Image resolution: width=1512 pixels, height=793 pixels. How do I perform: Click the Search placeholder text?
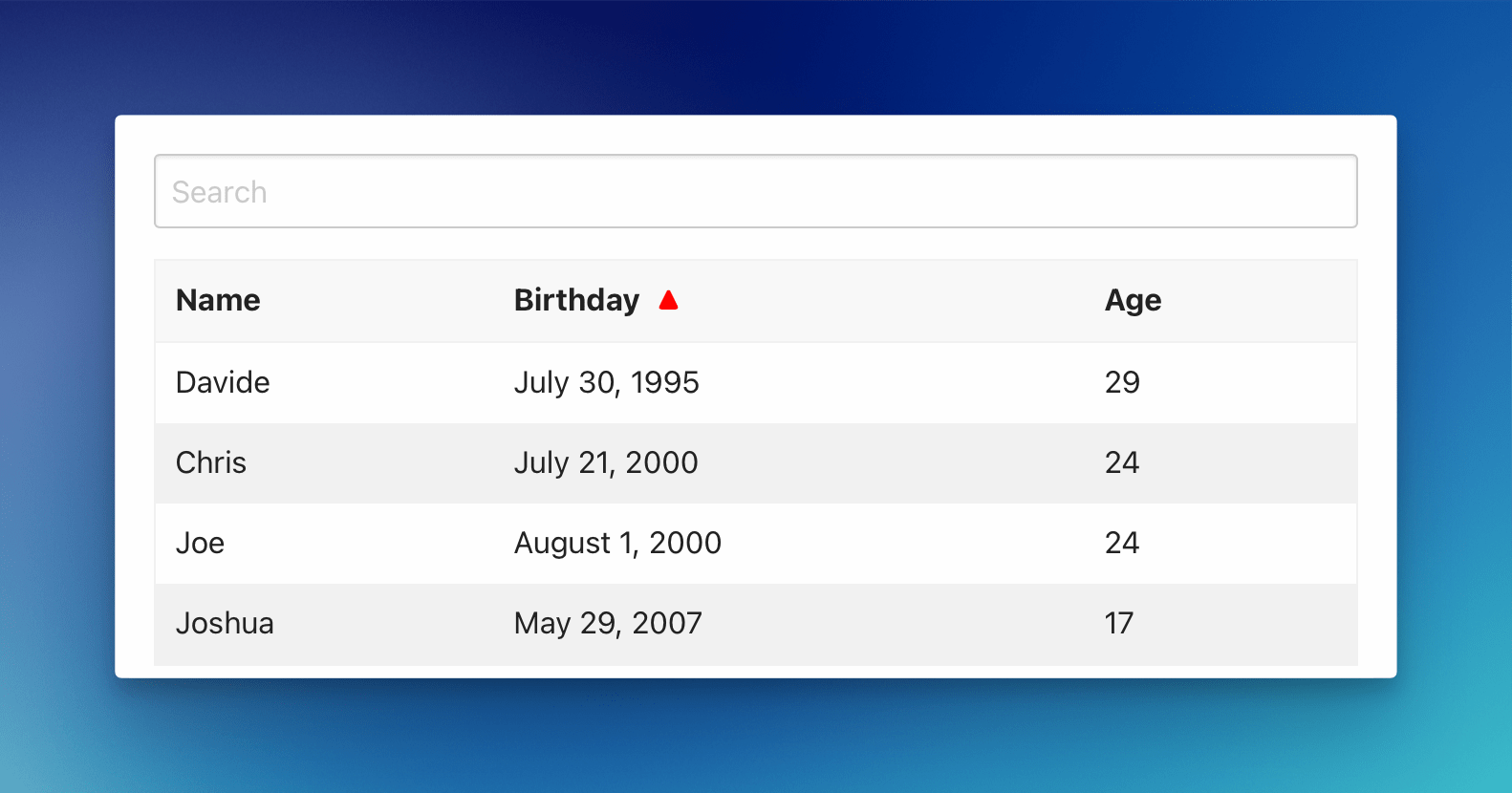220,192
